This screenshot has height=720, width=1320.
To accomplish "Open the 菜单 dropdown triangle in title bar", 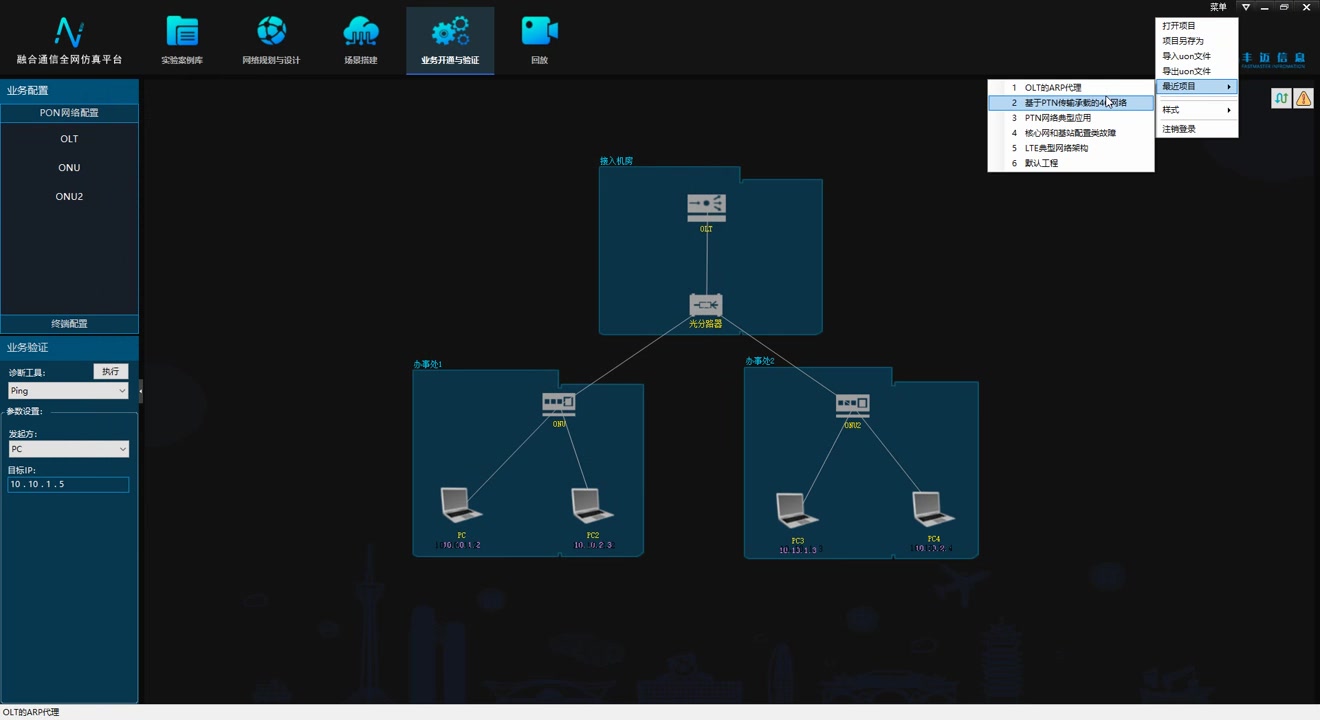I will 1246,7.
